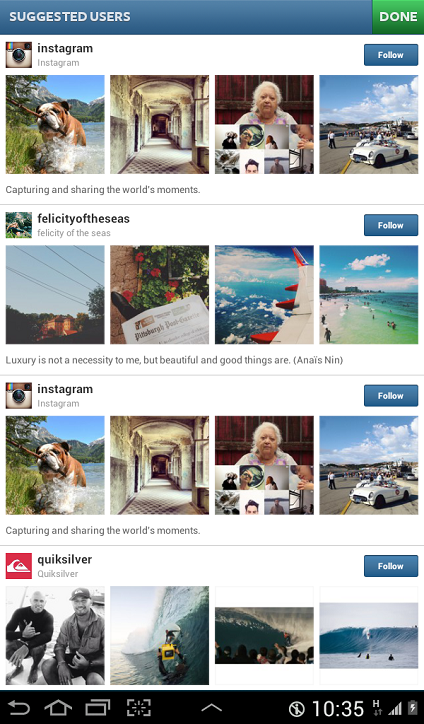The height and width of the screenshot is (724, 424).
Task: Tap the Android home icon
Action: (58, 707)
